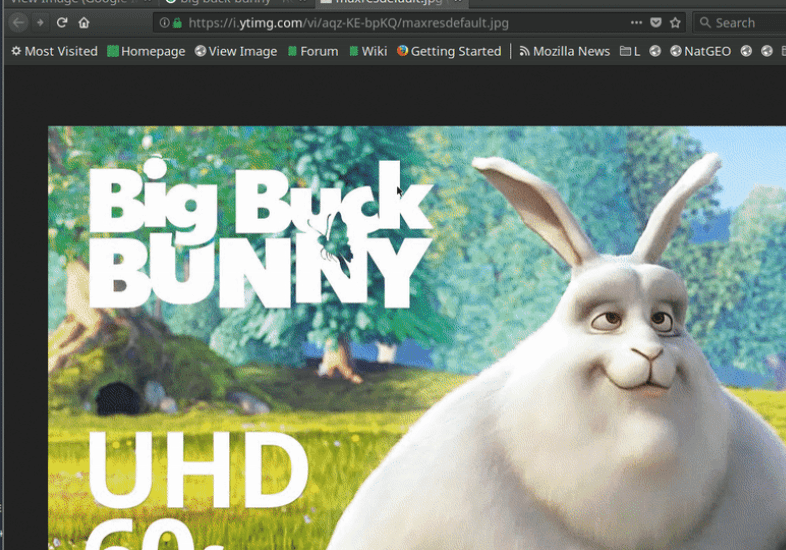
Task: Open the page actions three-dot menu
Action: (x=636, y=23)
